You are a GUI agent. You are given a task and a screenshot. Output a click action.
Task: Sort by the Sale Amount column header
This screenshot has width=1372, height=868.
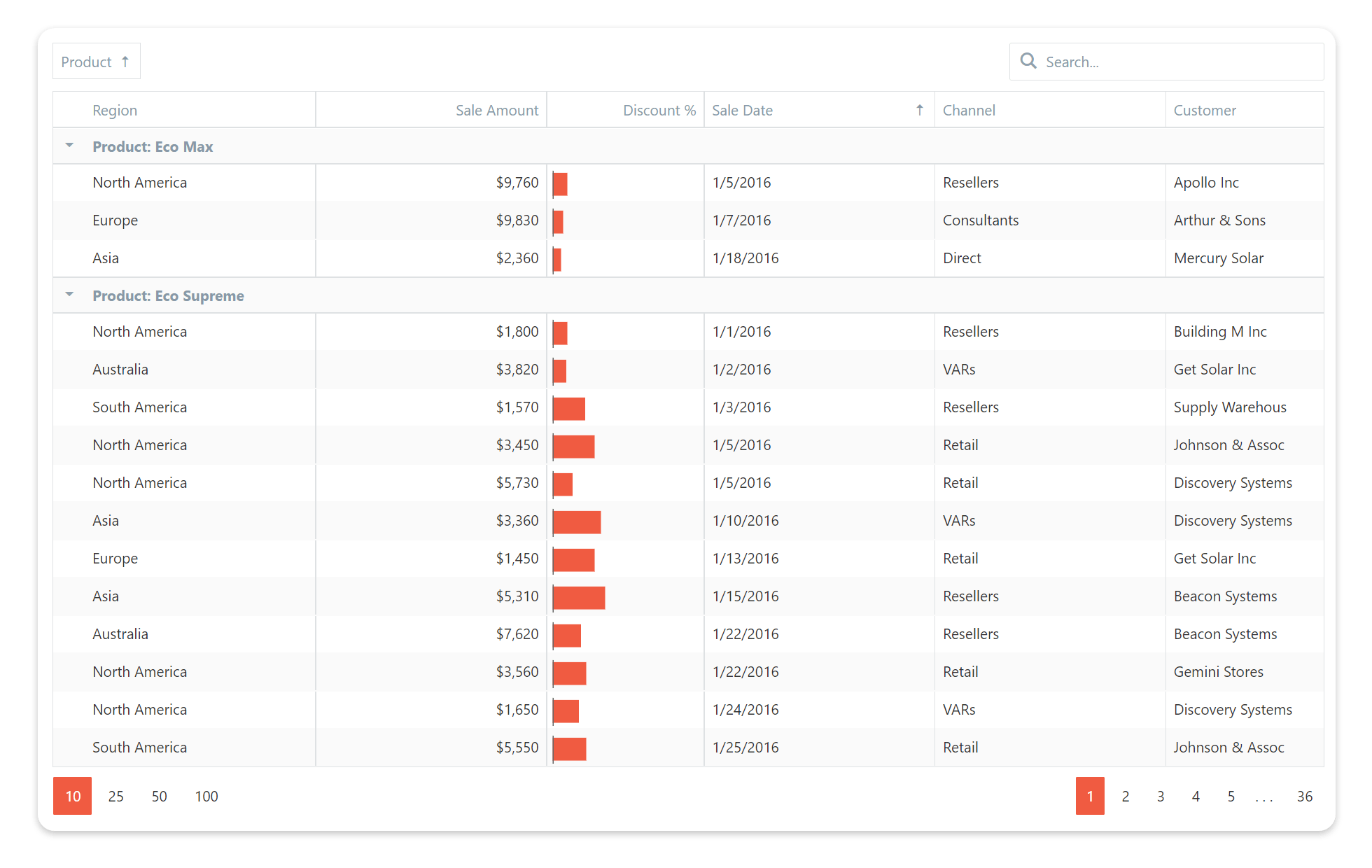coord(431,110)
